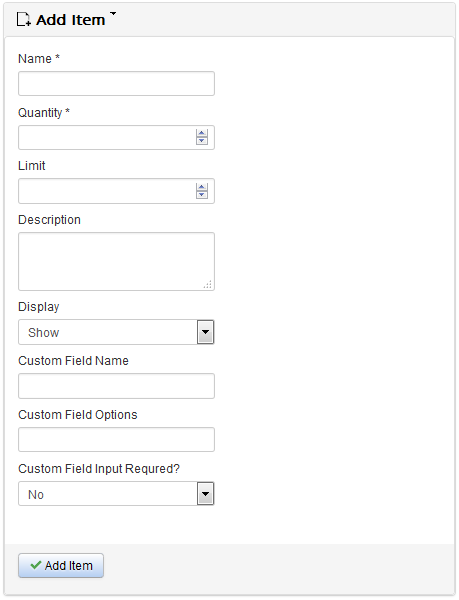Screen dimensions: 459x600
Task: Decrease Quantity with the down spinner arrow
Action: pyautogui.click(x=202, y=141)
